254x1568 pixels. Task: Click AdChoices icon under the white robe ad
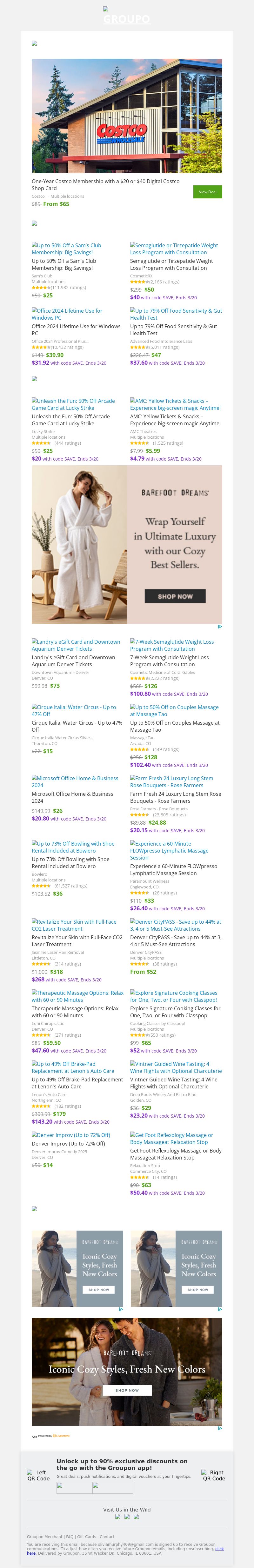point(219,626)
